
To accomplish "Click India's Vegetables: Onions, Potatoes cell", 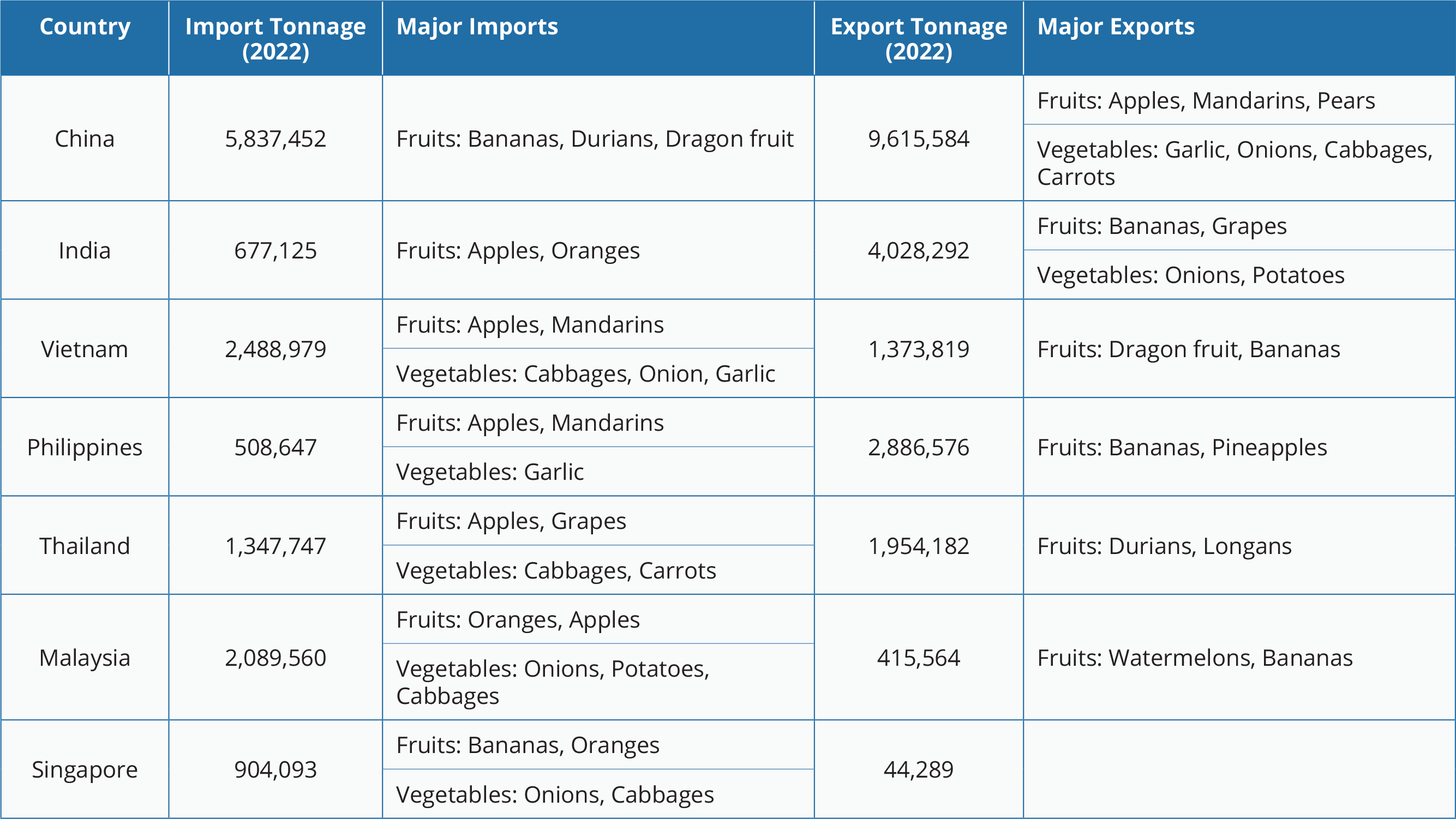I will (1190, 275).
